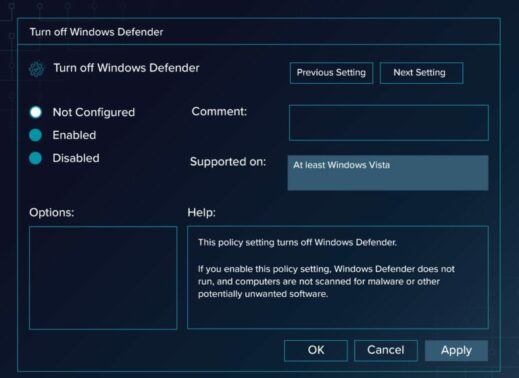Viewport: 519px width, 378px height.
Task: Click the 'Comment:' label
Action: [x=219, y=111]
